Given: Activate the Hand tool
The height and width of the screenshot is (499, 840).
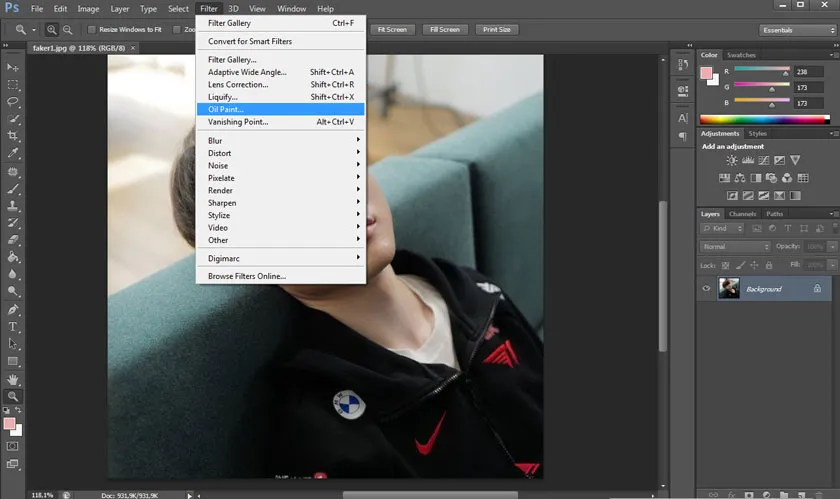Looking at the screenshot, I should pyautogui.click(x=13, y=379).
